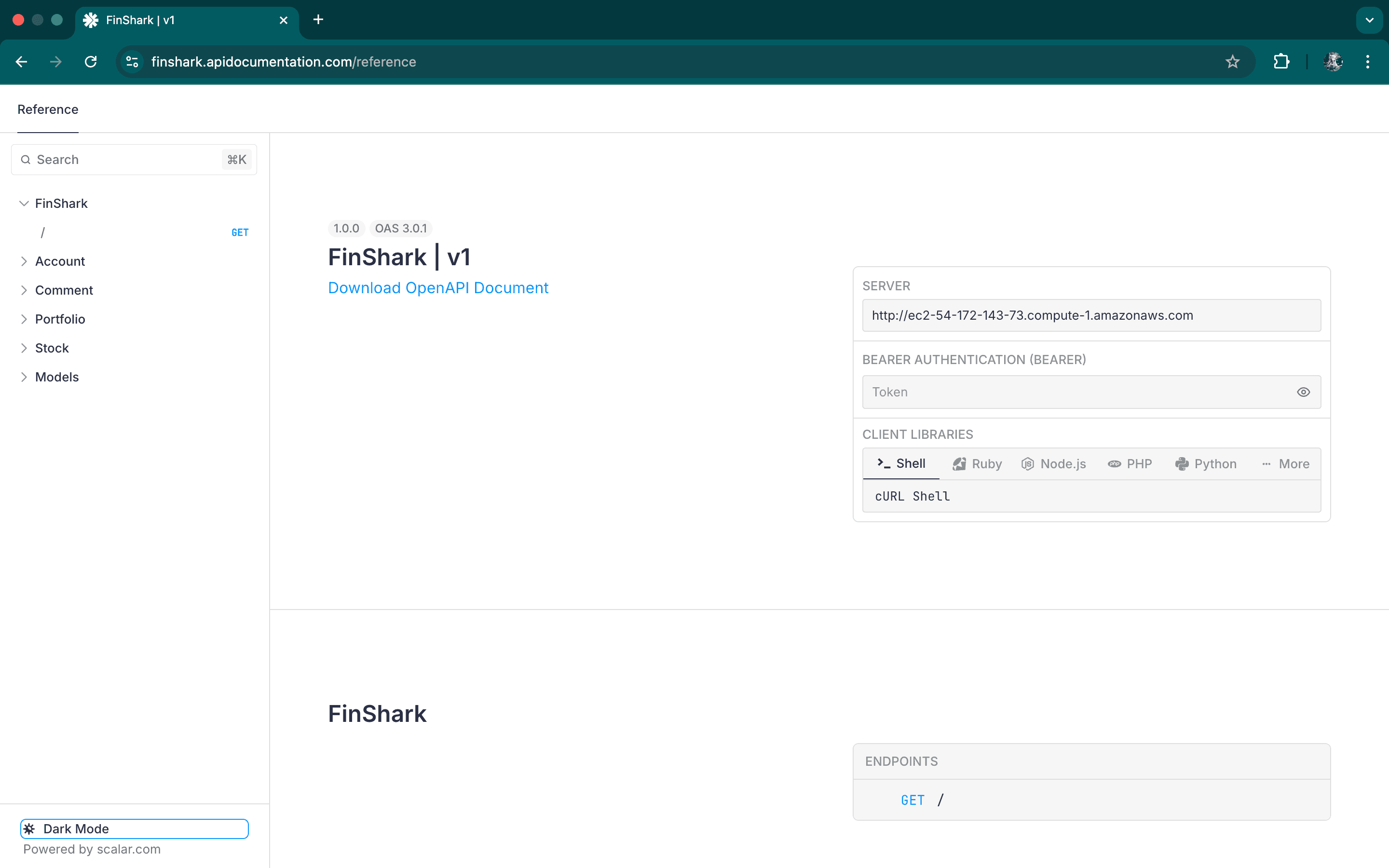Select the Python client library tab
This screenshot has width=1389, height=868.
tap(1205, 464)
